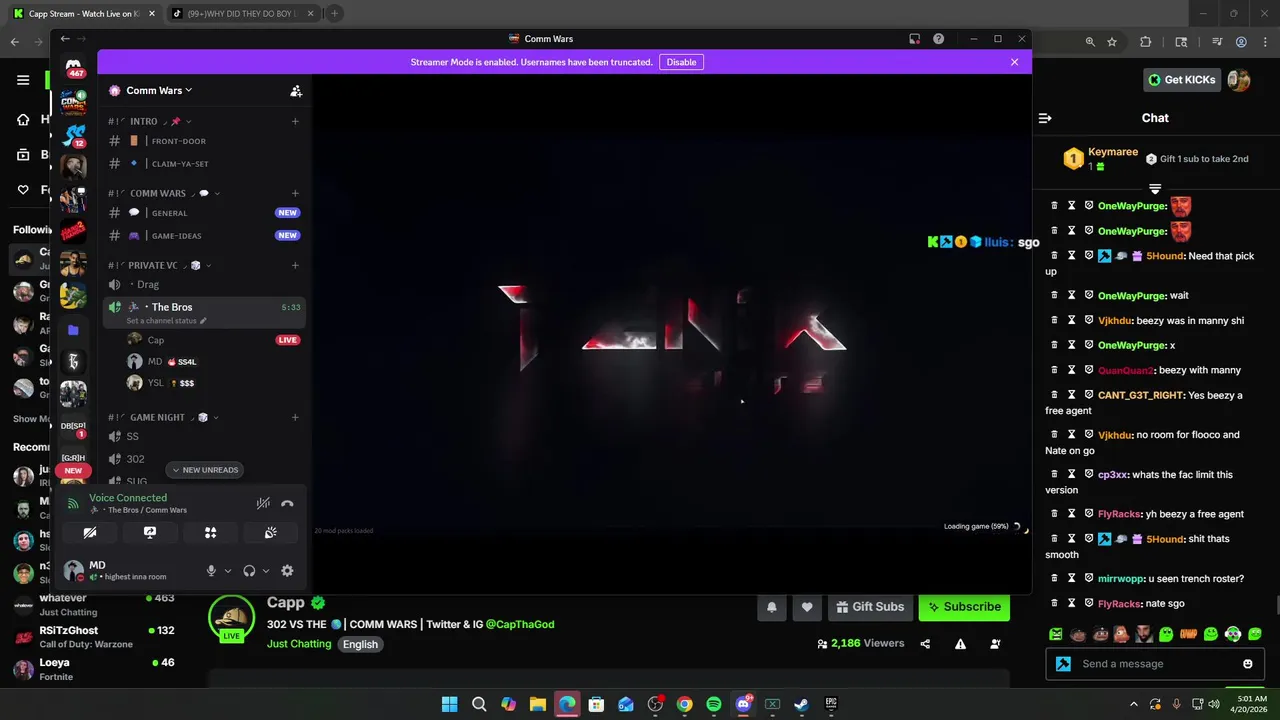Open Loeya channel in following list
Image resolution: width=1280 pixels, height=720 pixels.
click(95, 669)
